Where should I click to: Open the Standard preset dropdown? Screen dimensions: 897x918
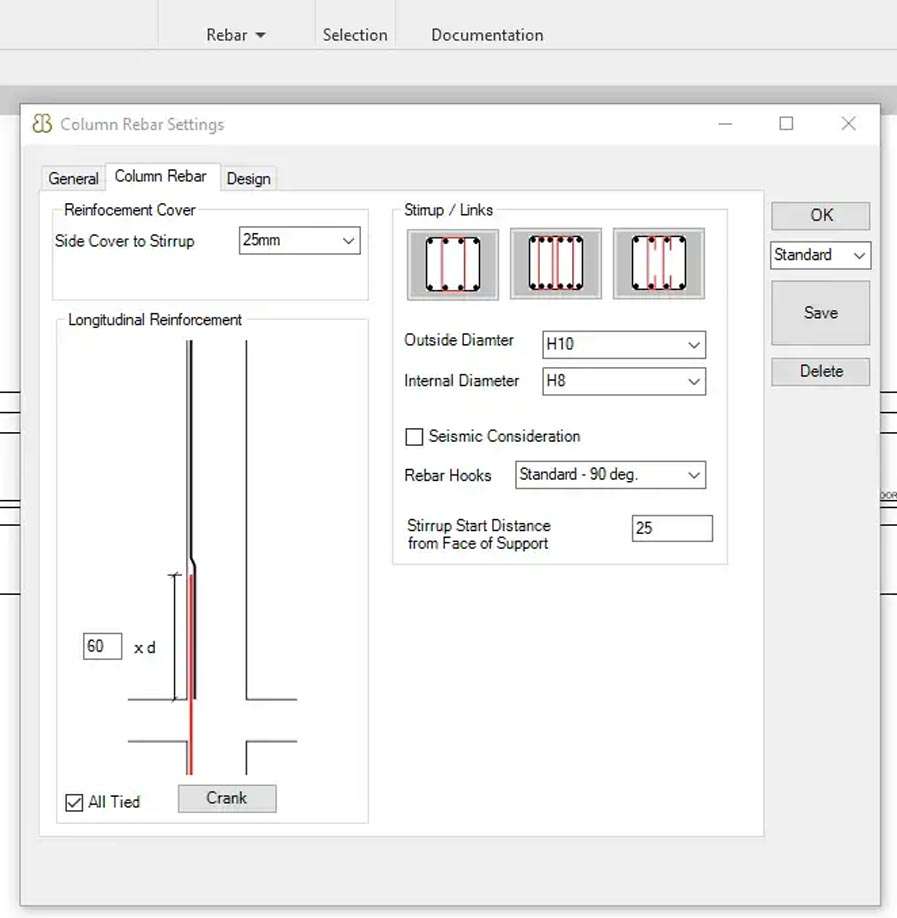coord(820,255)
